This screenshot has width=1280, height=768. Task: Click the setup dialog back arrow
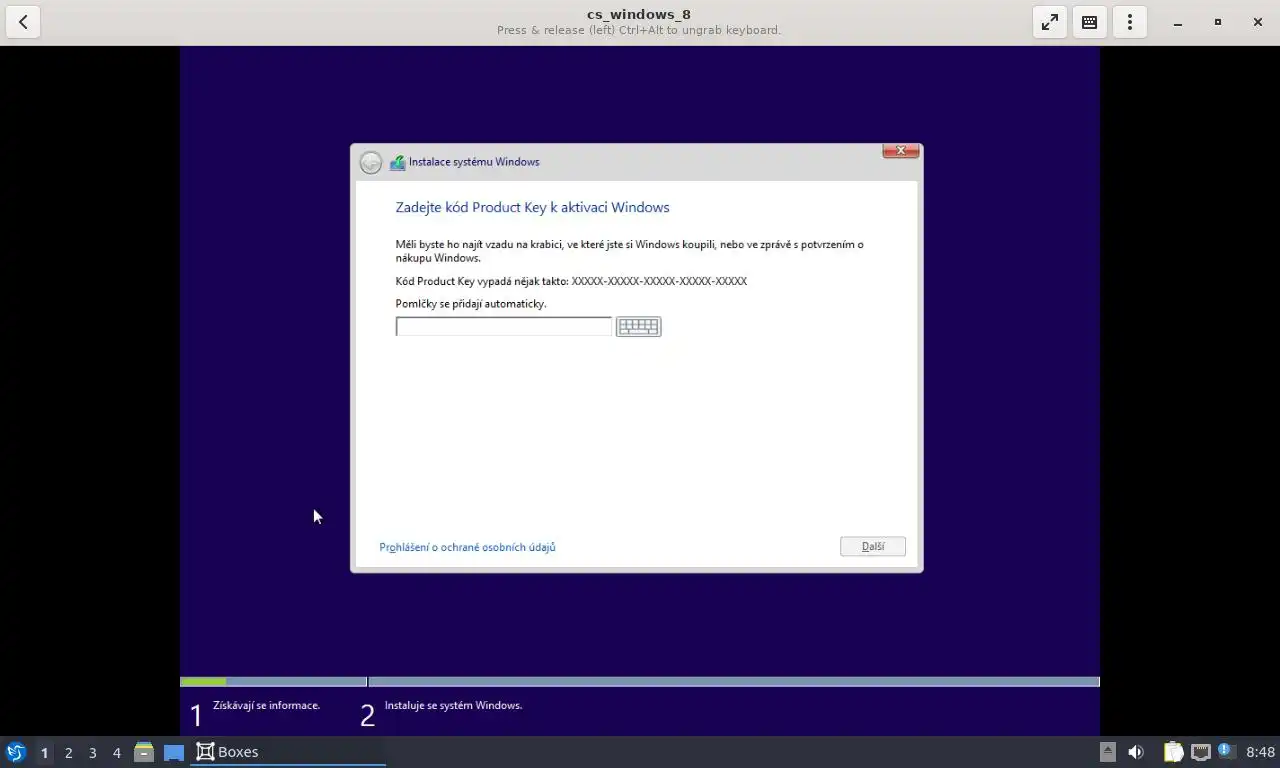pos(371,162)
